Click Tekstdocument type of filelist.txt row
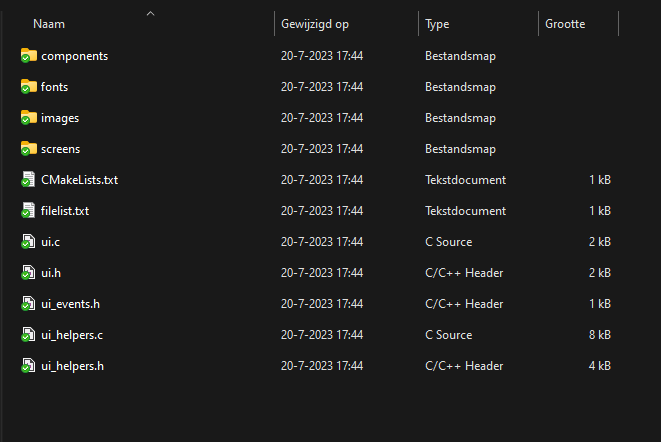This screenshot has height=442, width=661. pos(465,211)
